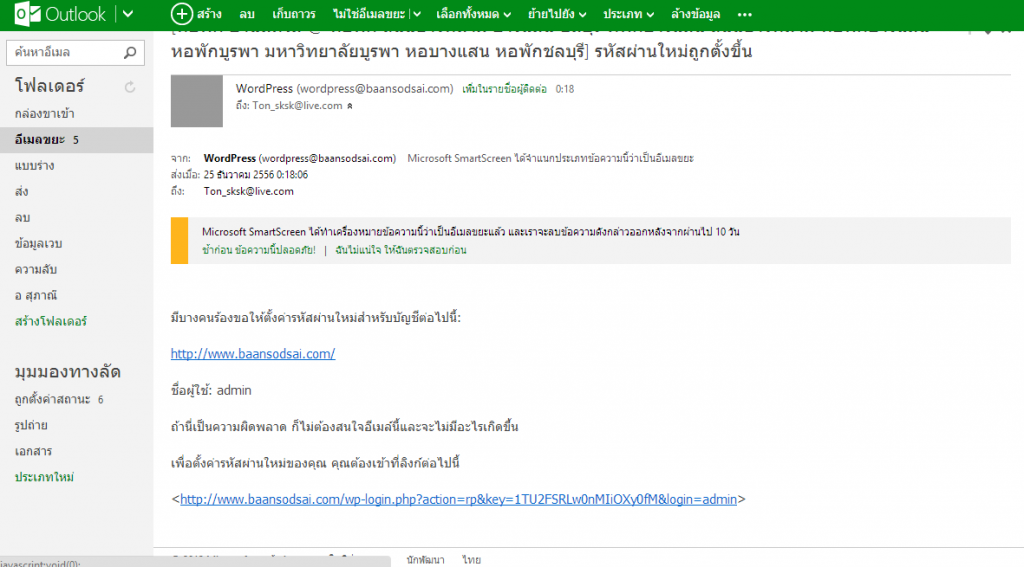This screenshot has width=1024, height=567.
Task: Open the Outlook app switcher chevron
Action: (x=128, y=14)
